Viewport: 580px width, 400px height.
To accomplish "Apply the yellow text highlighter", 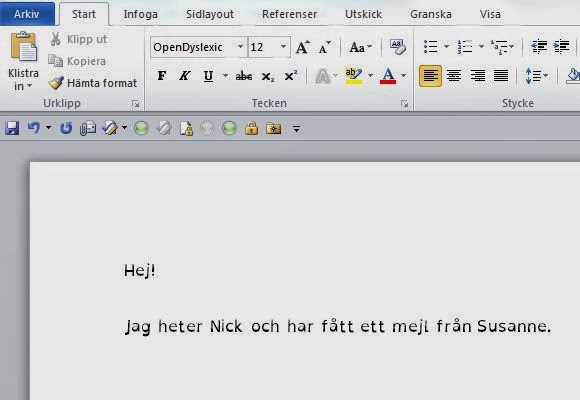I will point(353,76).
